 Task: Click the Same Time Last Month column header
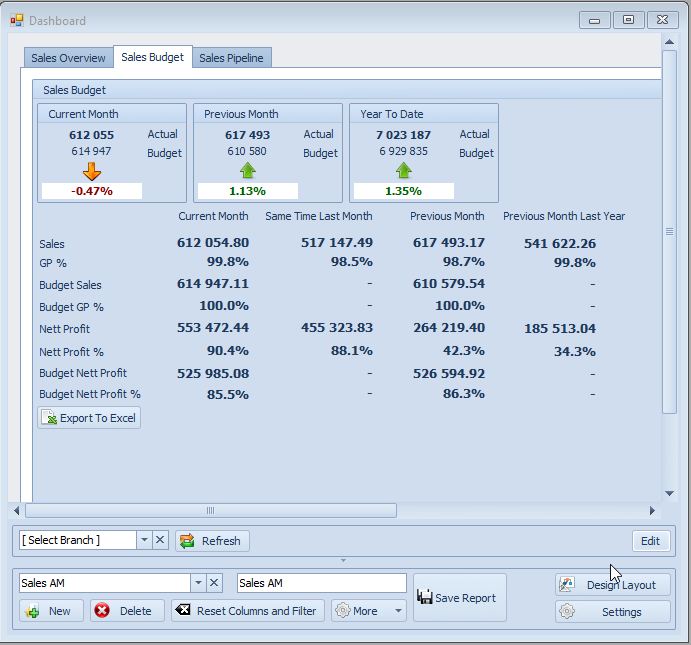(319, 216)
